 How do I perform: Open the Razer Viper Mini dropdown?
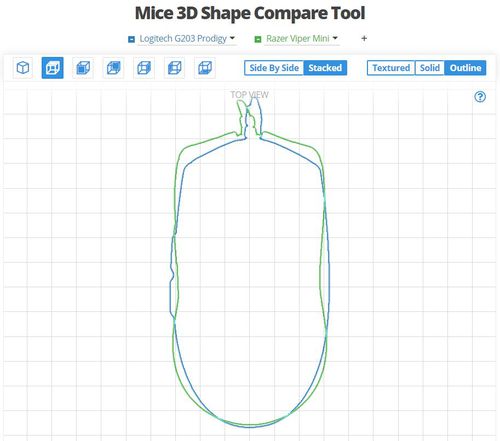[302, 39]
